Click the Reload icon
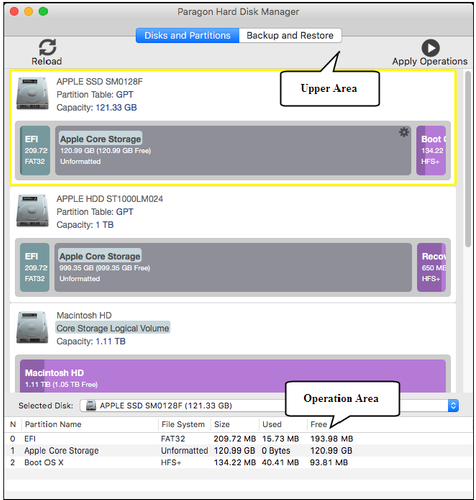476x500 pixels. 47,47
